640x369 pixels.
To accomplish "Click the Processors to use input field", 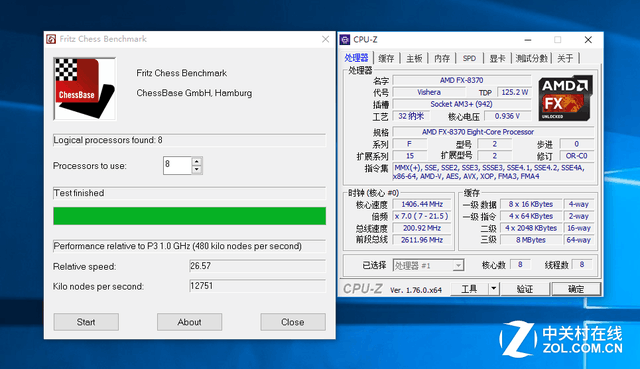I will click(177, 165).
